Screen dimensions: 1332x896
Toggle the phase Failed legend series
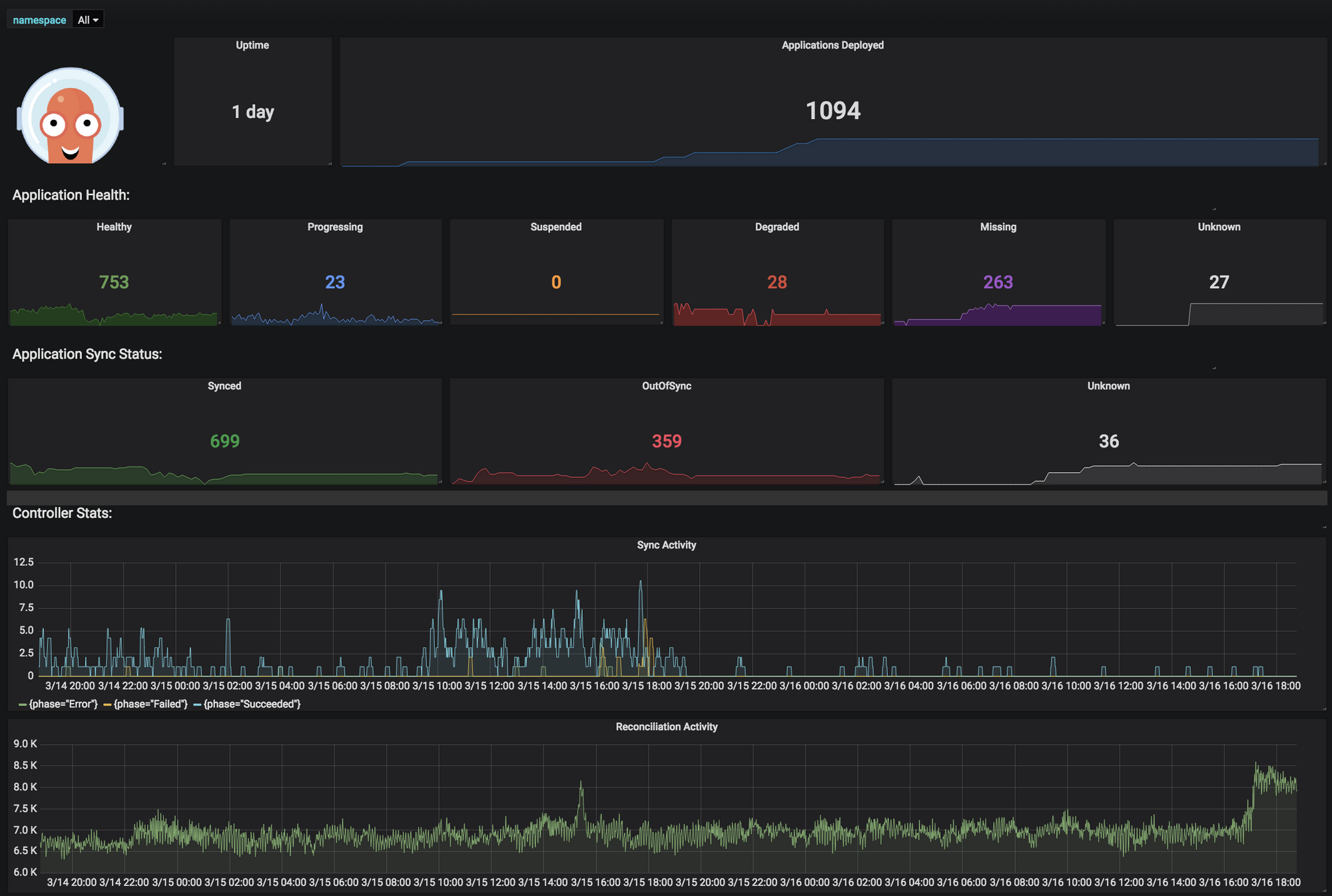[151, 704]
